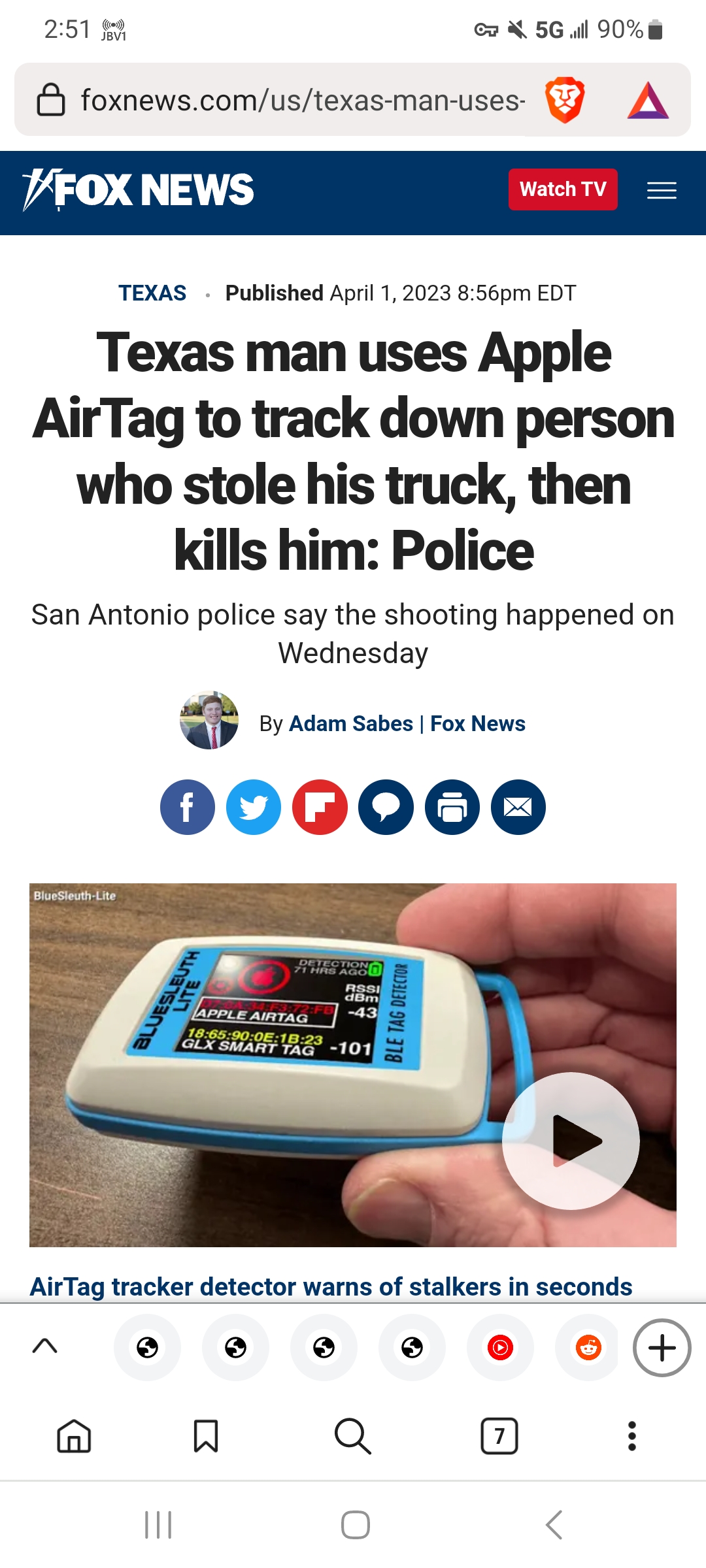Open the tab switcher showing 7
Image resolution: width=706 pixels, height=1568 pixels.
click(499, 1436)
